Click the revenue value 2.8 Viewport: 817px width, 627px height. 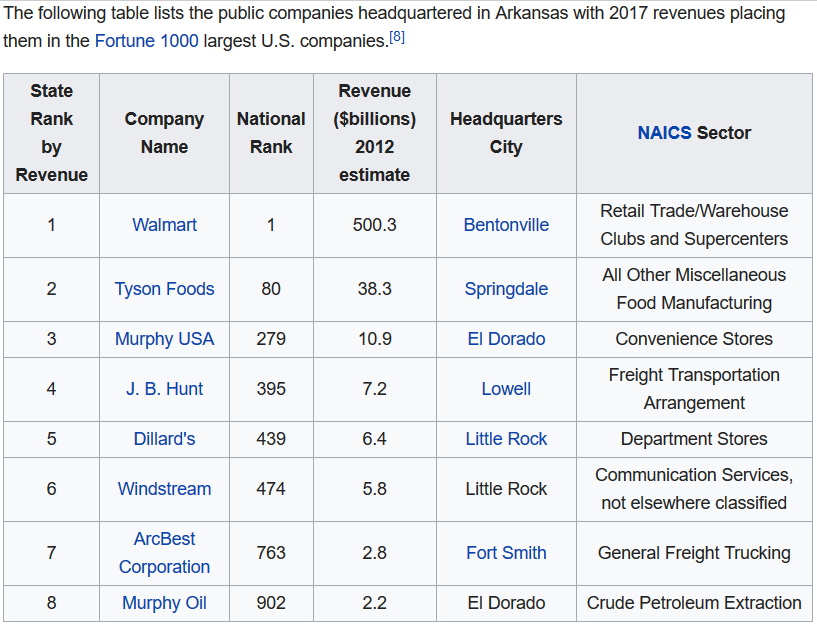375,552
